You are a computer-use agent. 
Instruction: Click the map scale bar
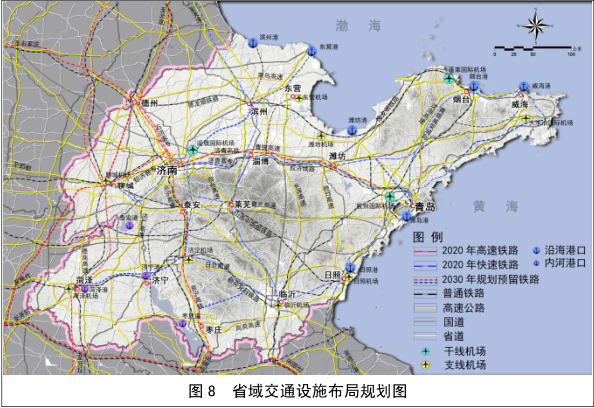pos(533,48)
